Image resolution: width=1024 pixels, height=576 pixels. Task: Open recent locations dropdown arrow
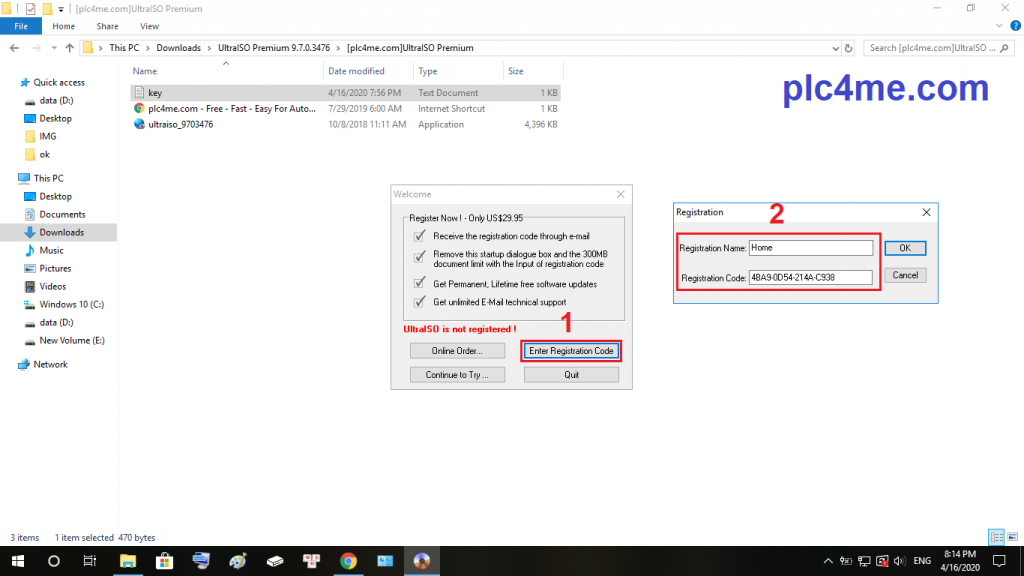54,48
